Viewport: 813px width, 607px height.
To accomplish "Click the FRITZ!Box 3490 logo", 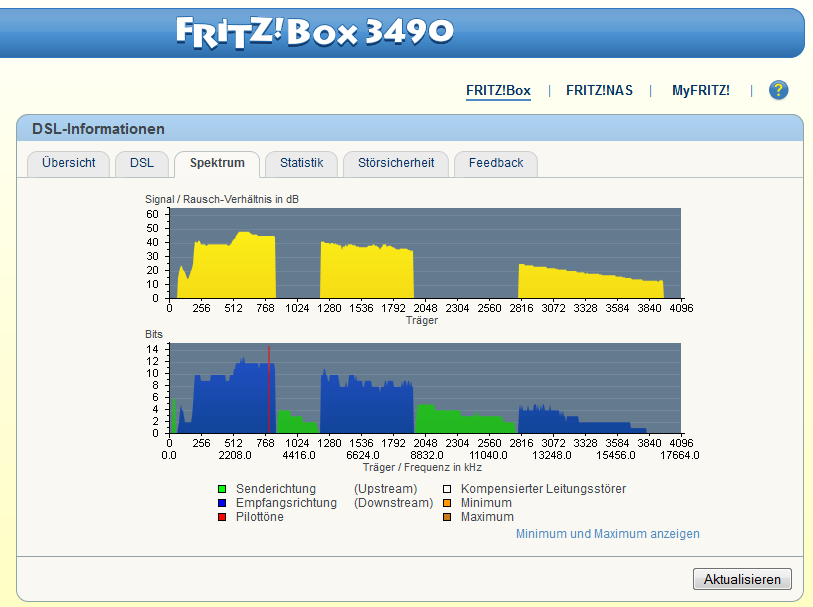I will click(x=315, y=32).
